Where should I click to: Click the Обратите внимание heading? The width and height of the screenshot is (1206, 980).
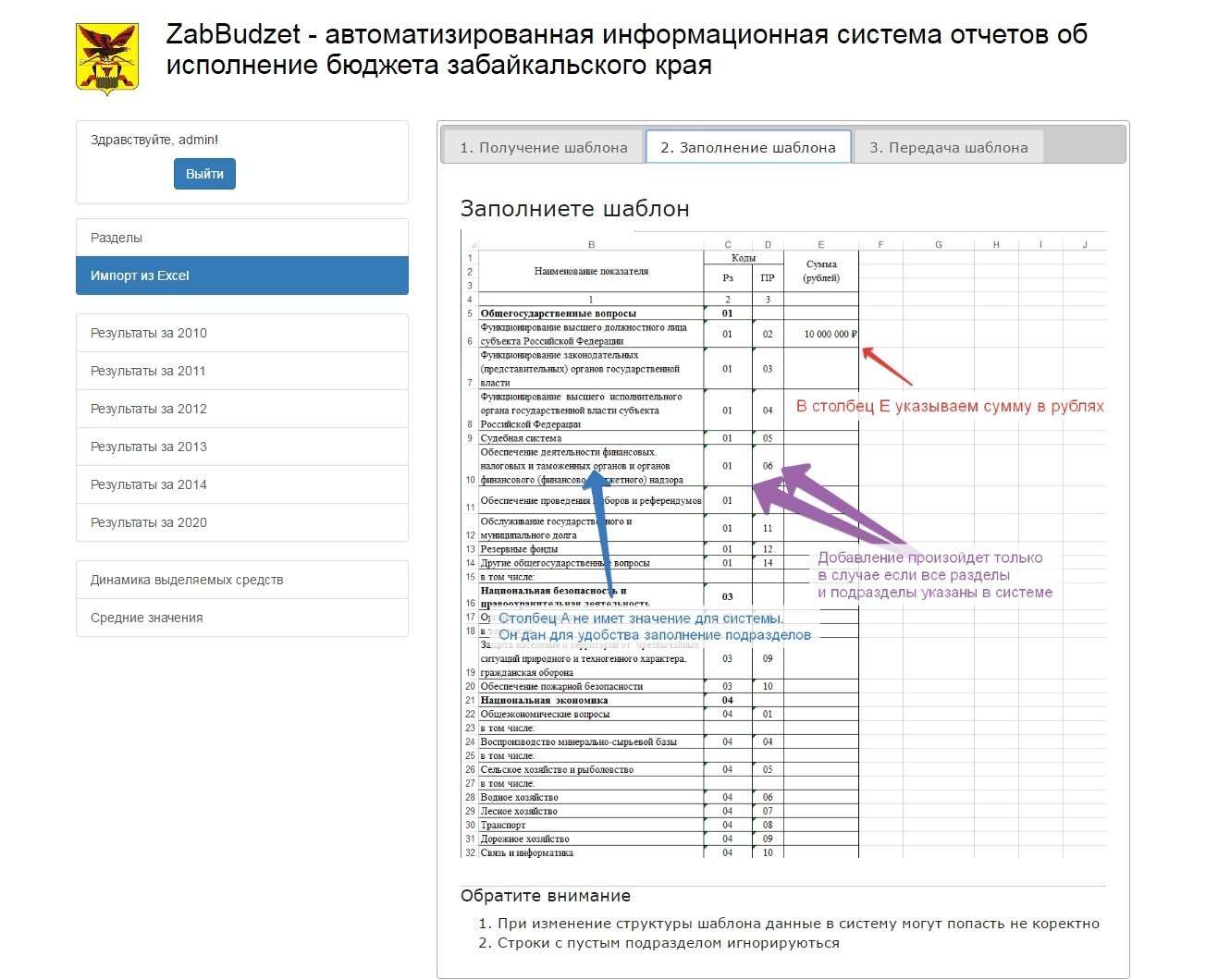(x=546, y=896)
